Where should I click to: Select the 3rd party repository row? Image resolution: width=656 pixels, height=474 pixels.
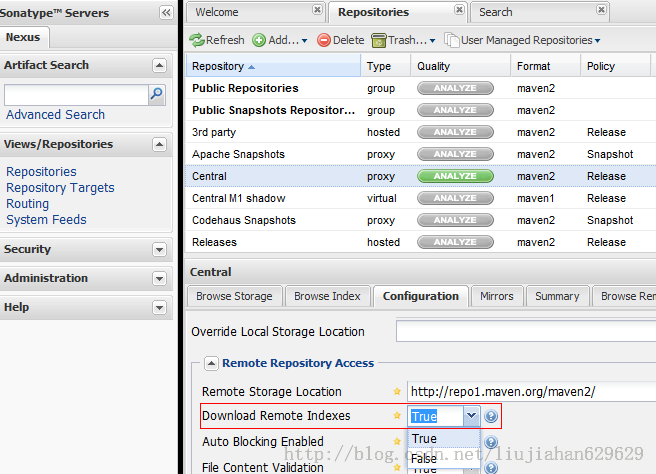click(x=420, y=132)
